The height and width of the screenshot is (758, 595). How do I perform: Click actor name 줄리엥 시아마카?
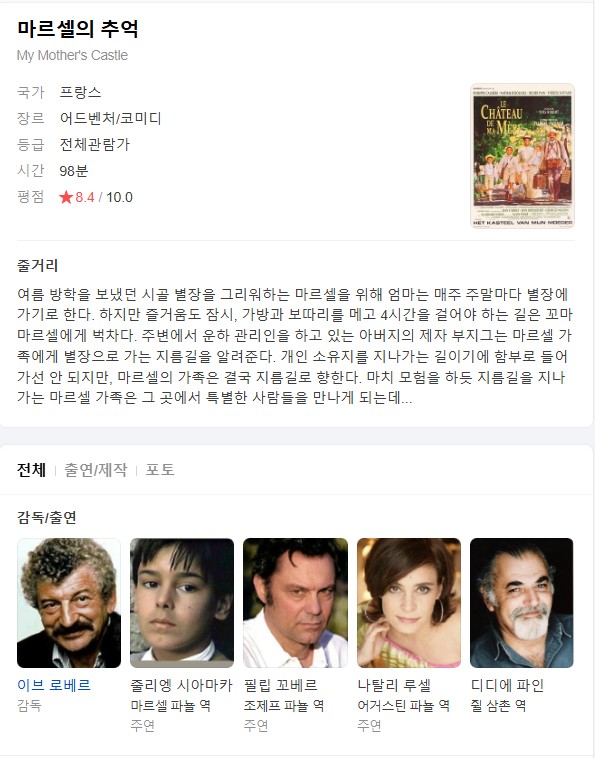click(x=181, y=685)
